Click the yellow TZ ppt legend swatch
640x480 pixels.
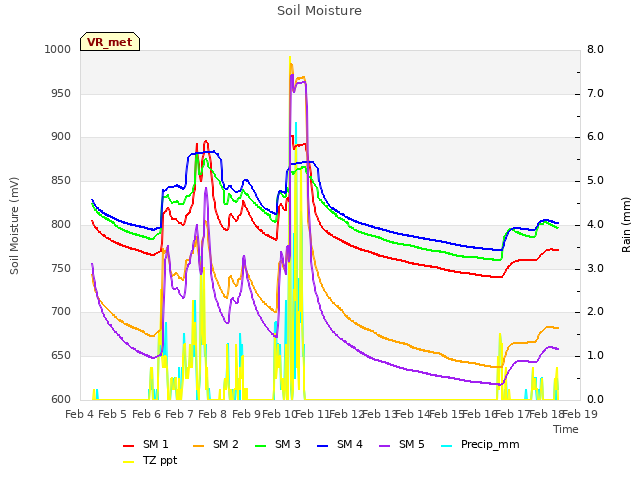(129, 462)
